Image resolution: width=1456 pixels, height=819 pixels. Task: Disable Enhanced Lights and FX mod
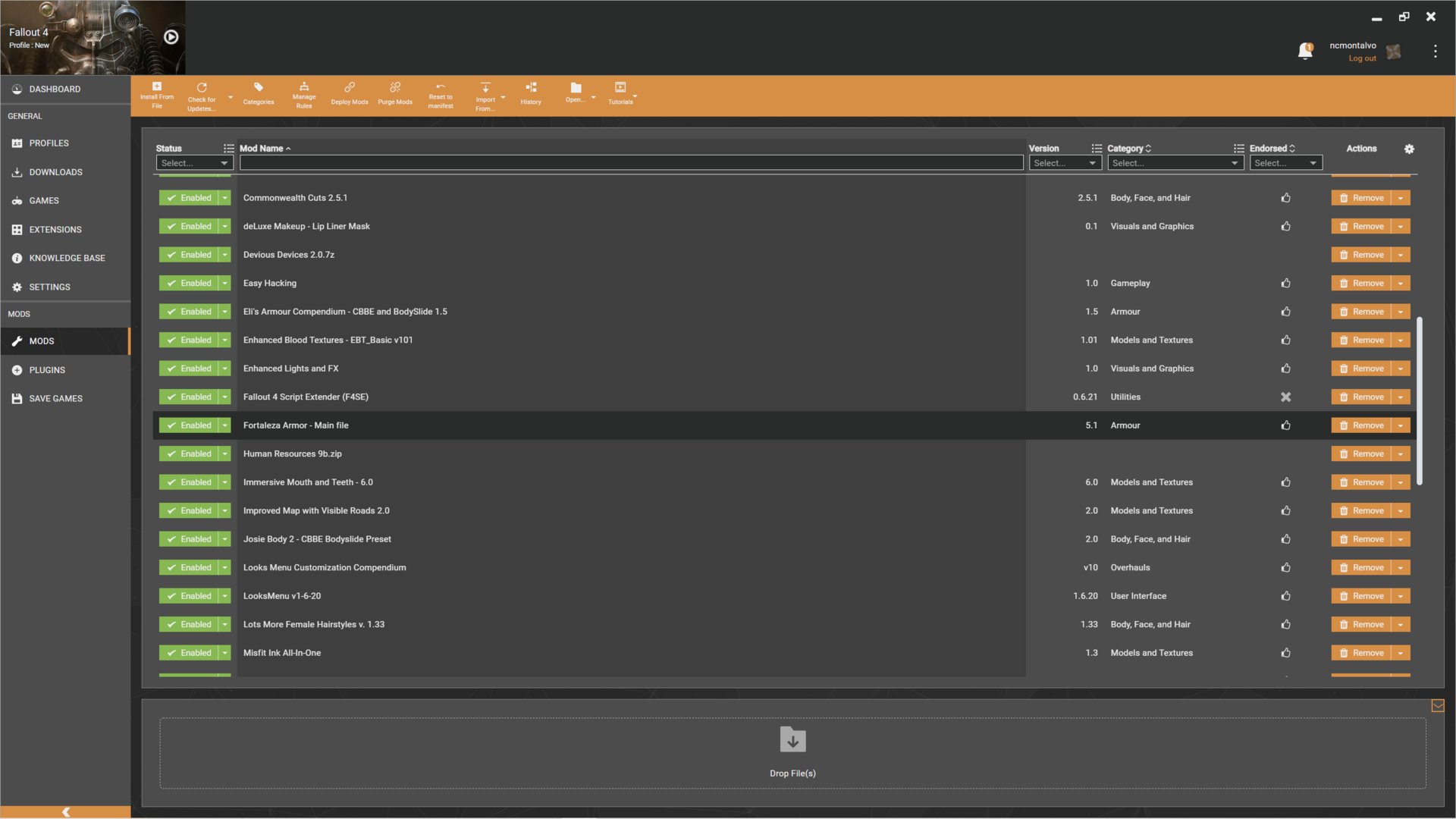[189, 369]
